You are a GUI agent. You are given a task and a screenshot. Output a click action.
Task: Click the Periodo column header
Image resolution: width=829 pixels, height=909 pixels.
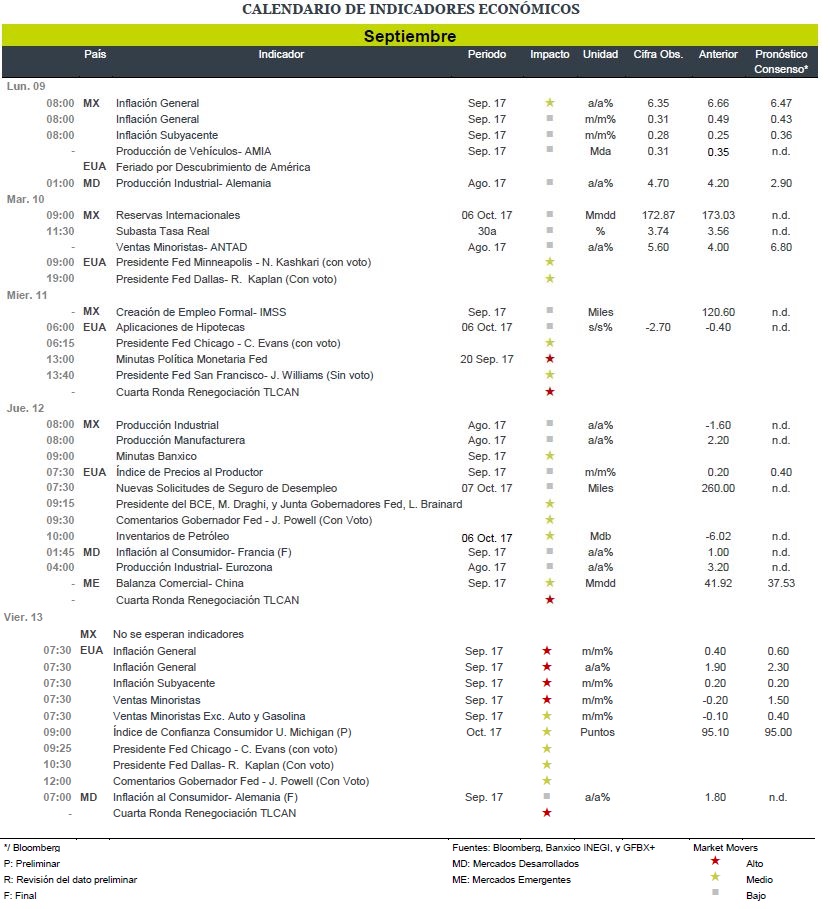pyautogui.click(x=487, y=54)
